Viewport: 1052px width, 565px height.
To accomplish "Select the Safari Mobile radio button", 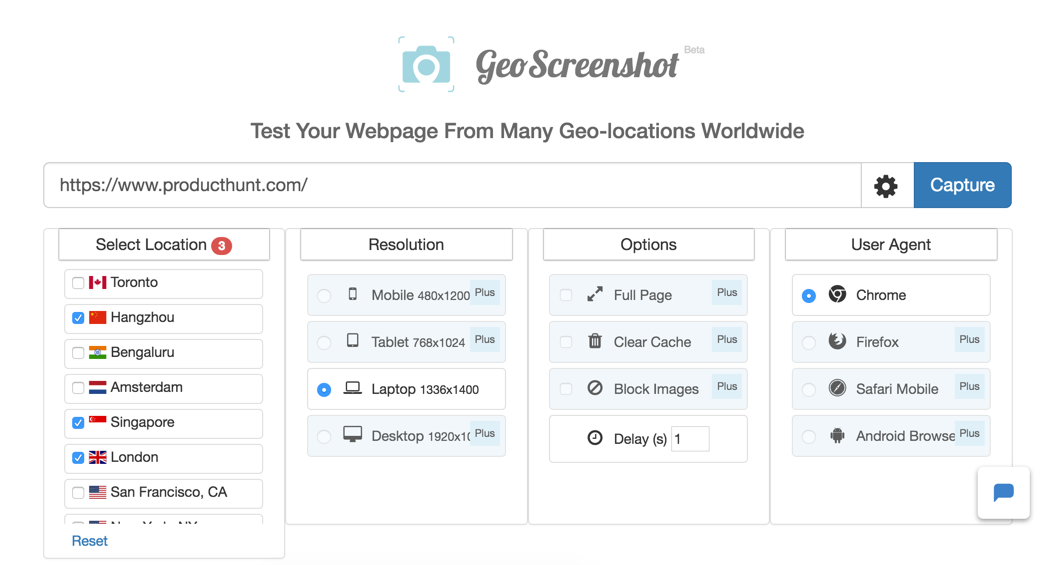I will point(808,390).
